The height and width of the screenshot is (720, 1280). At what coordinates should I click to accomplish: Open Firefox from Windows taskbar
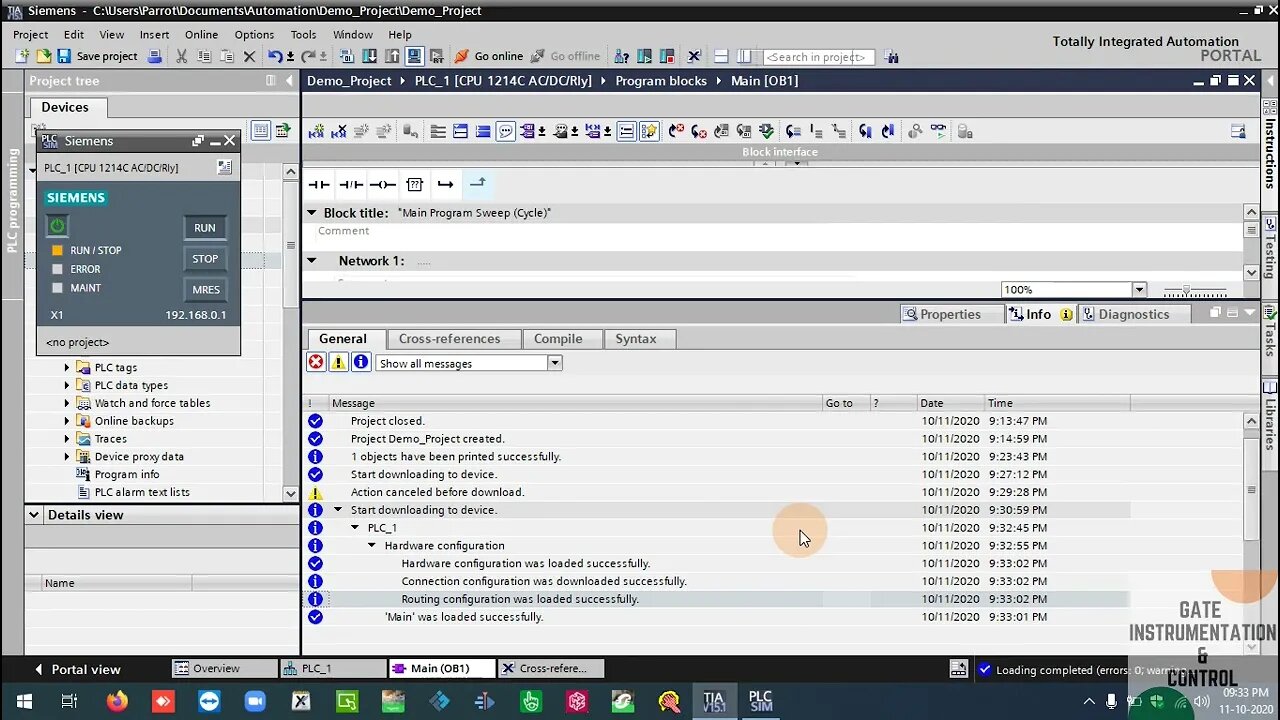coord(116,701)
